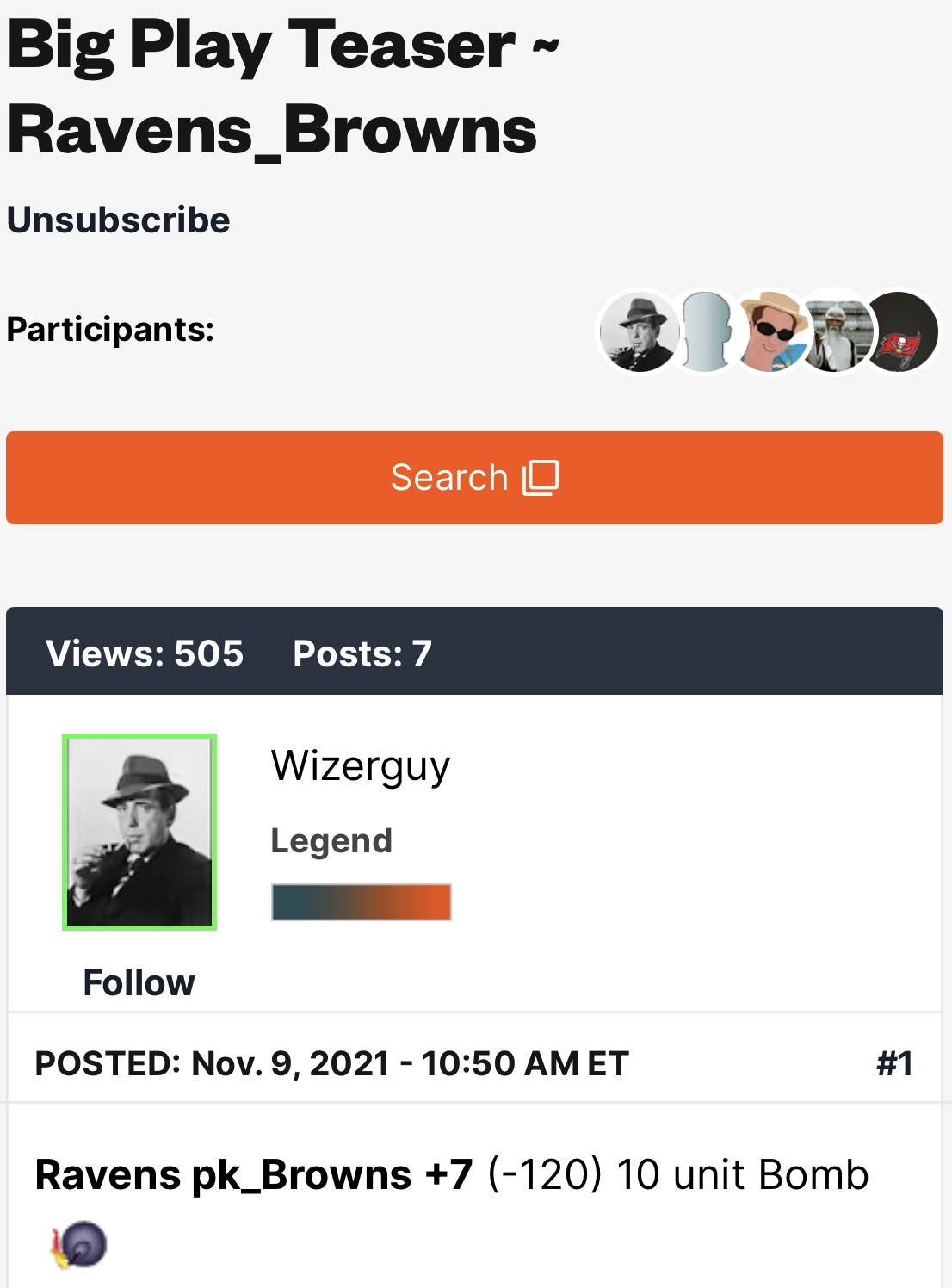The image size is (952, 1288).
Task: Open Wizerguy's large profile photo
Action: (139, 832)
